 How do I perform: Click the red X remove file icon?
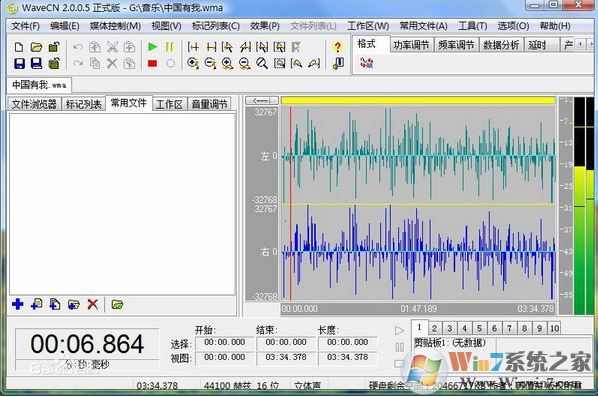[92, 304]
